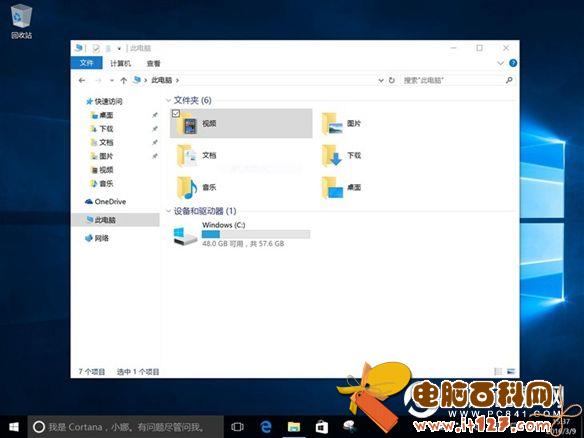
Task: Collapse the 文件夹 (6) group
Action: [169, 100]
